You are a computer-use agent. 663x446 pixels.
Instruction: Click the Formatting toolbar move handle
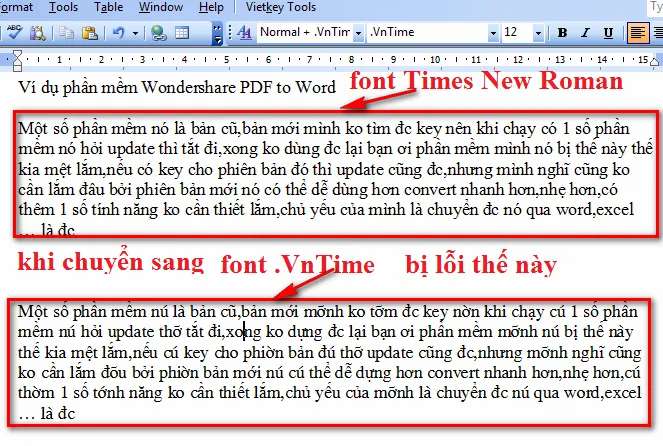[230, 33]
